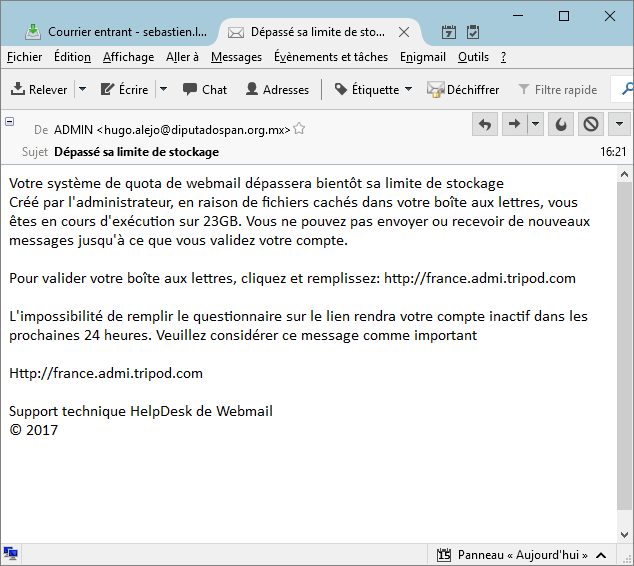Screen dimensions: 634x566
Task: Click the delete message circle icon
Action: coord(590,125)
